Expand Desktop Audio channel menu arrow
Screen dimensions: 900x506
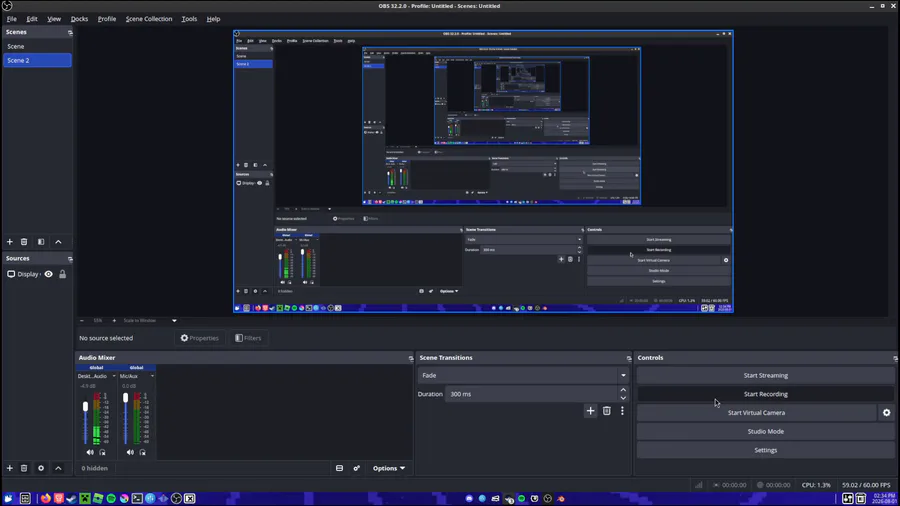pyautogui.click(x=114, y=376)
